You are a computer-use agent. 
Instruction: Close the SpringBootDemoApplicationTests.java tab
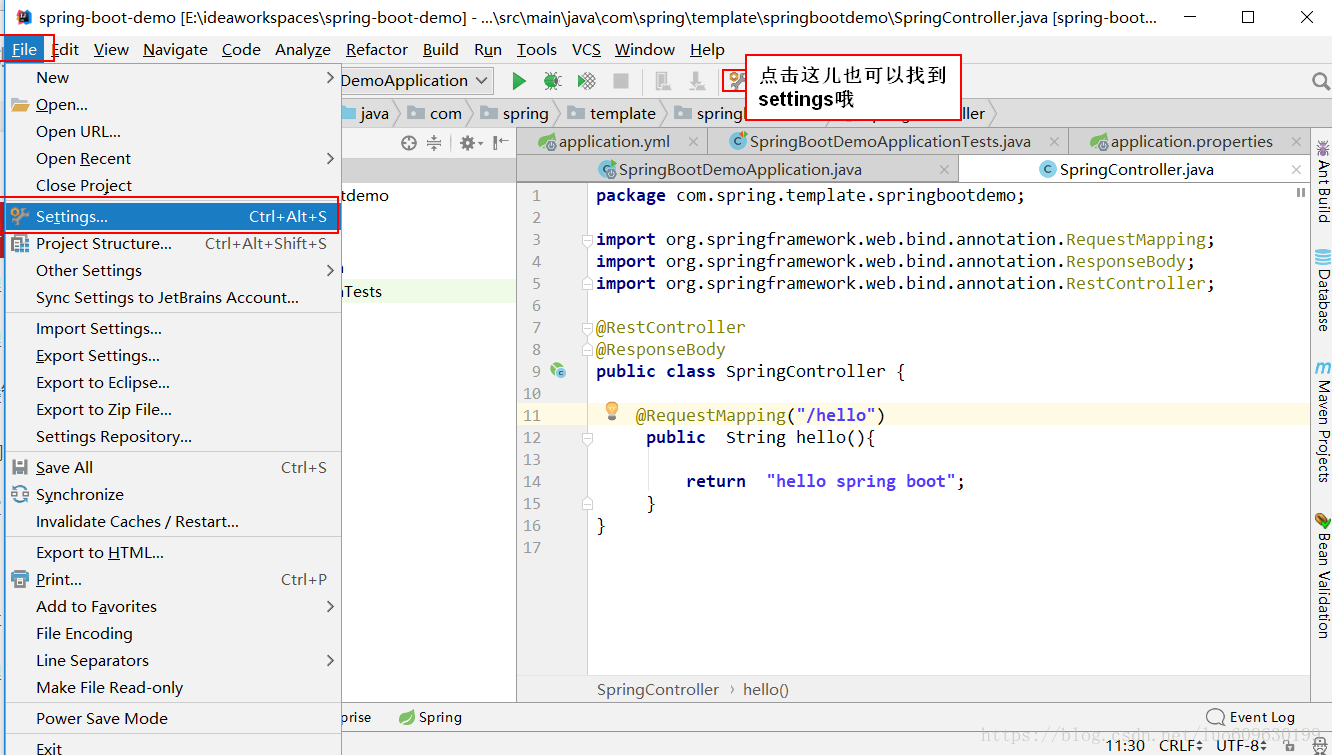pyautogui.click(x=1054, y=142)
